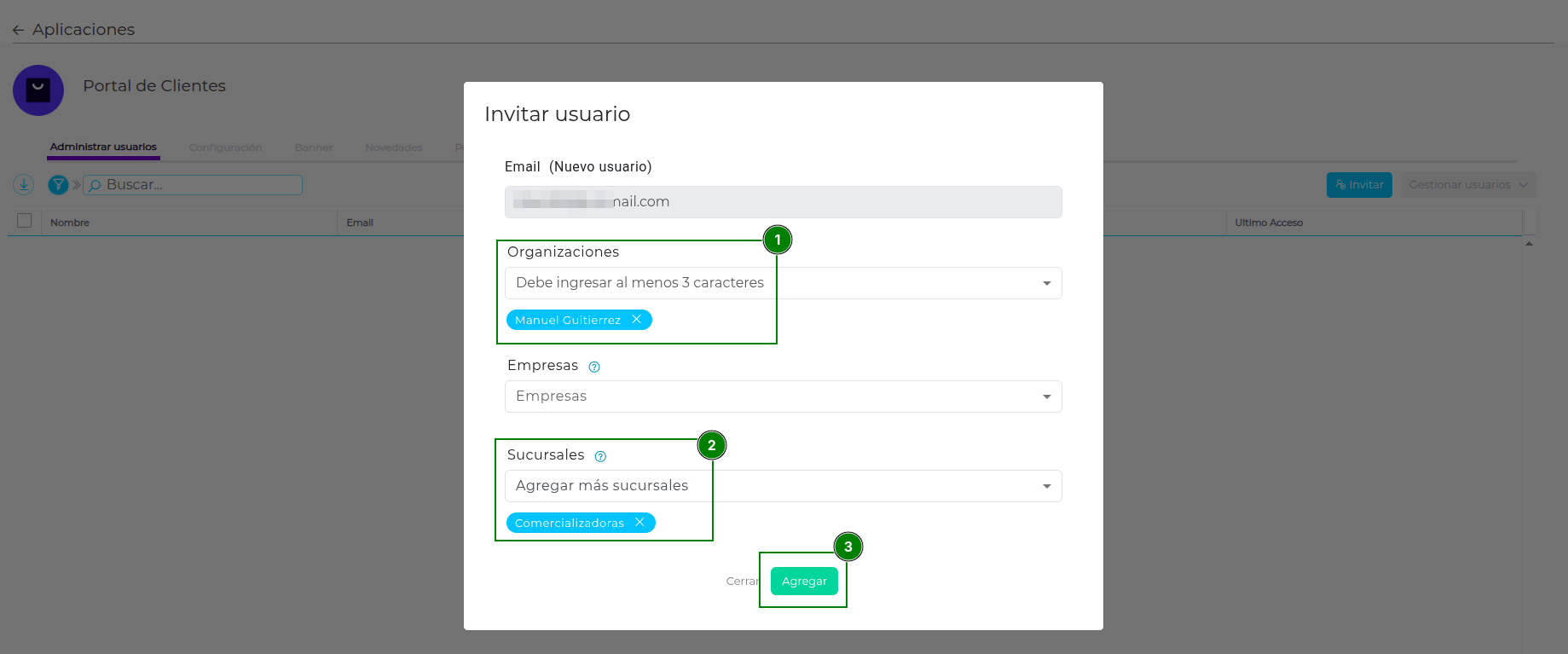Switch to the Configuración tab
This screenshot has width=1568, height=654.
pos(225,148)
